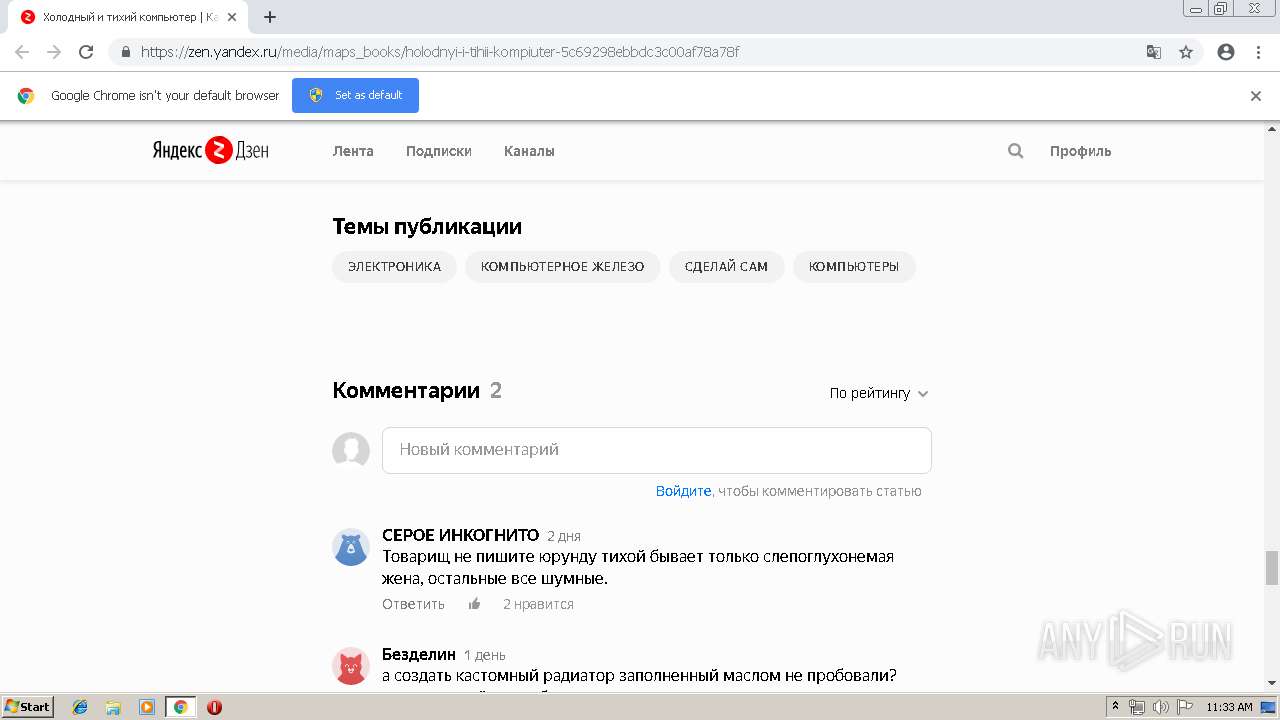This screenshot has height=720, width=1280.
Task: Open the Профиль link
Action: point(1080,151)
